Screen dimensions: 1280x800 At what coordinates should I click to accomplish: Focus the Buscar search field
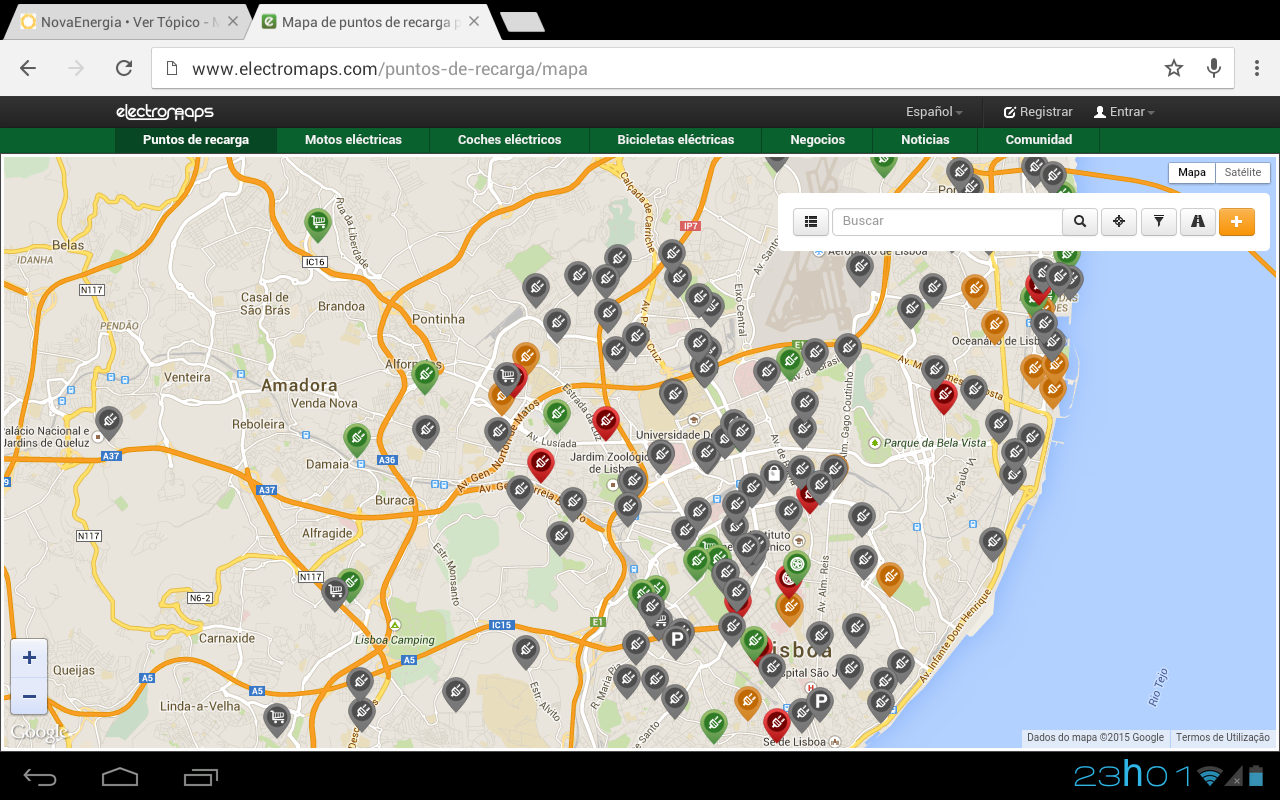(947, 222)
